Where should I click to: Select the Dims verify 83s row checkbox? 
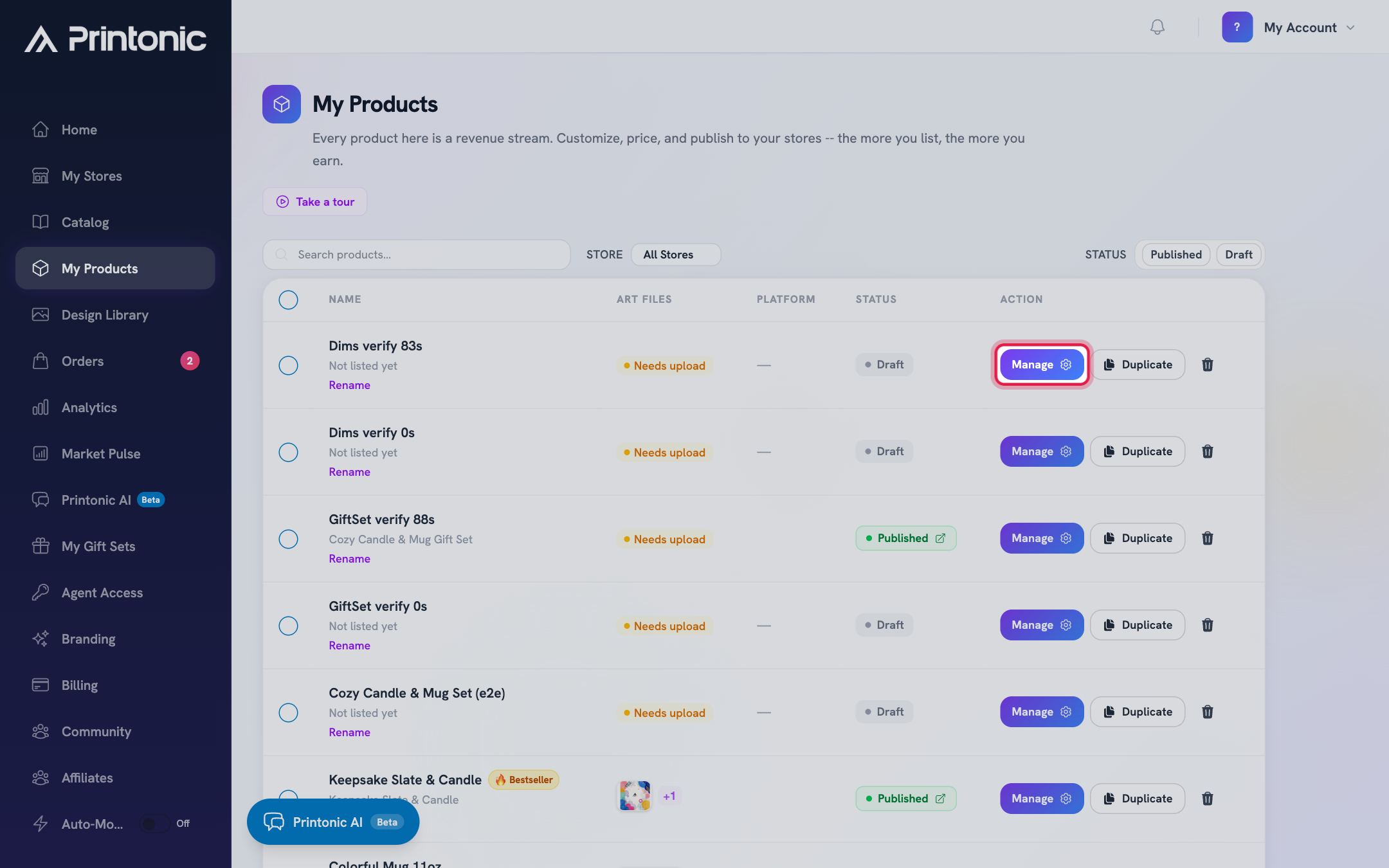tap(288, 366)
